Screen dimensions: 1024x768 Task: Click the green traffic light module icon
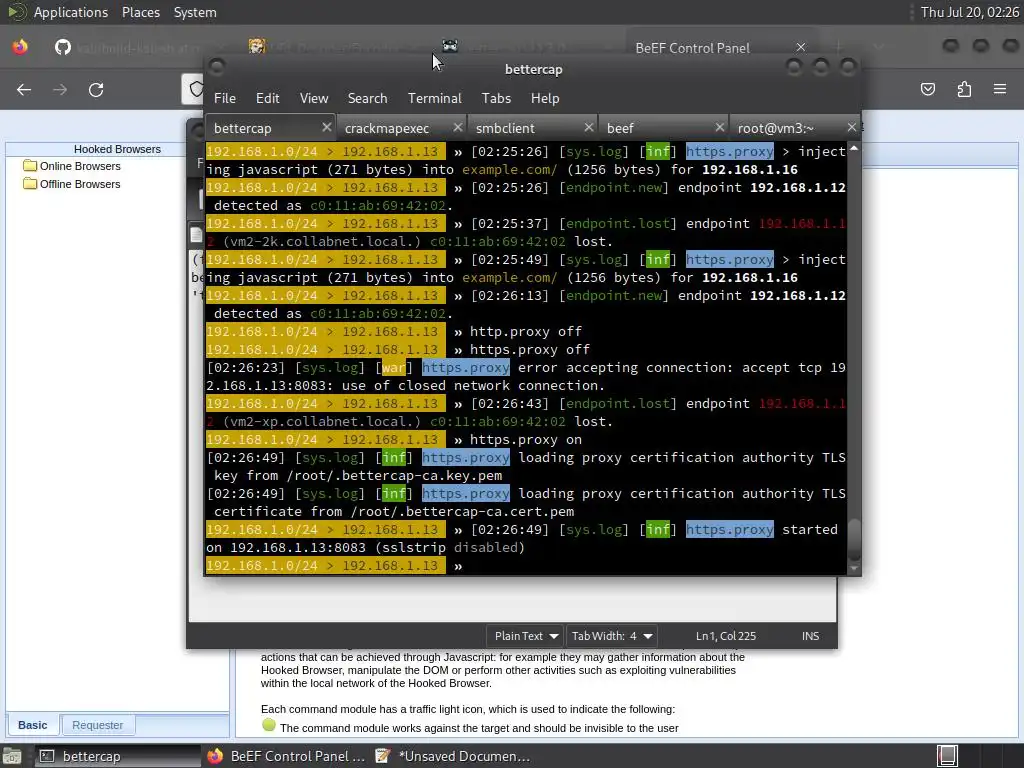click(268, 725)
